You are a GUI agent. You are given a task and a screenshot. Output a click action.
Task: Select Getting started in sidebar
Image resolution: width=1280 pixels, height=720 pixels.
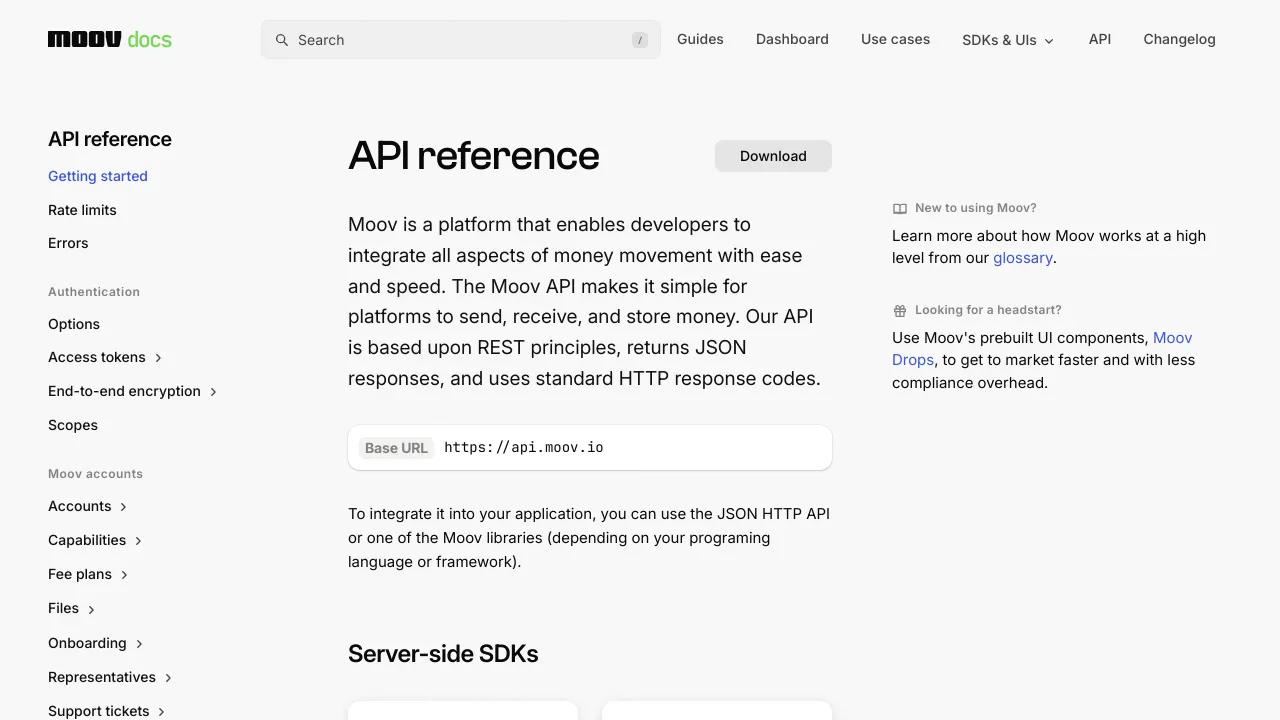[98, 176]
